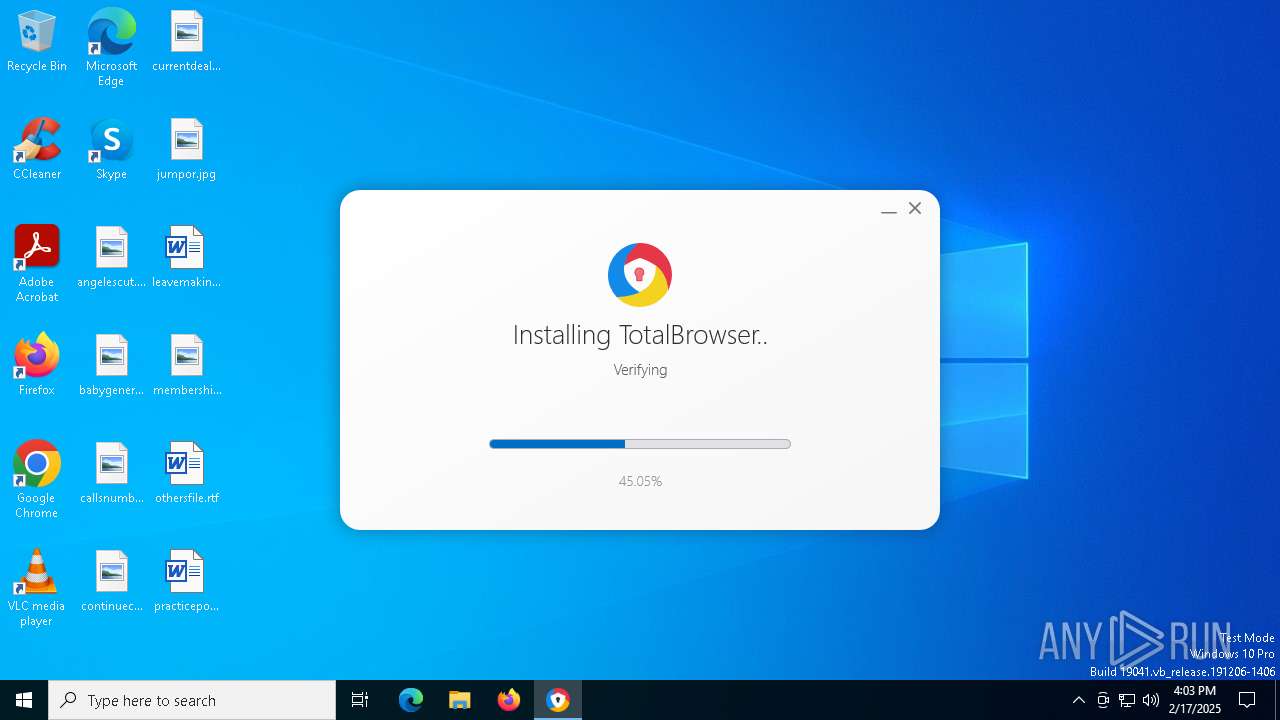Minimize the TotalBrowser installer window
The image size is (1280, 720).
[888, 209]
